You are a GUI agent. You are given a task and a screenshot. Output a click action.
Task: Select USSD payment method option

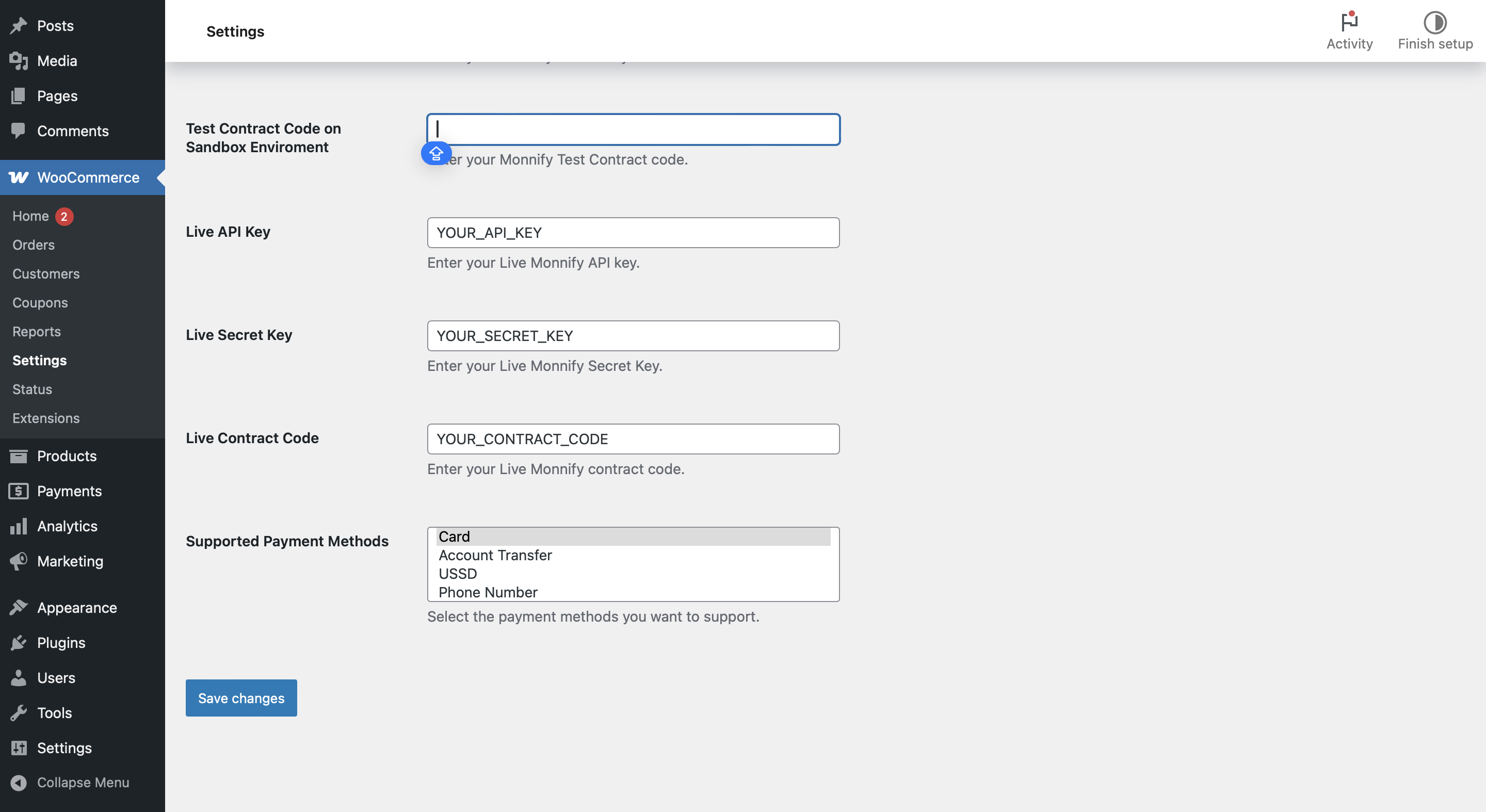click(x=634, y=574)
